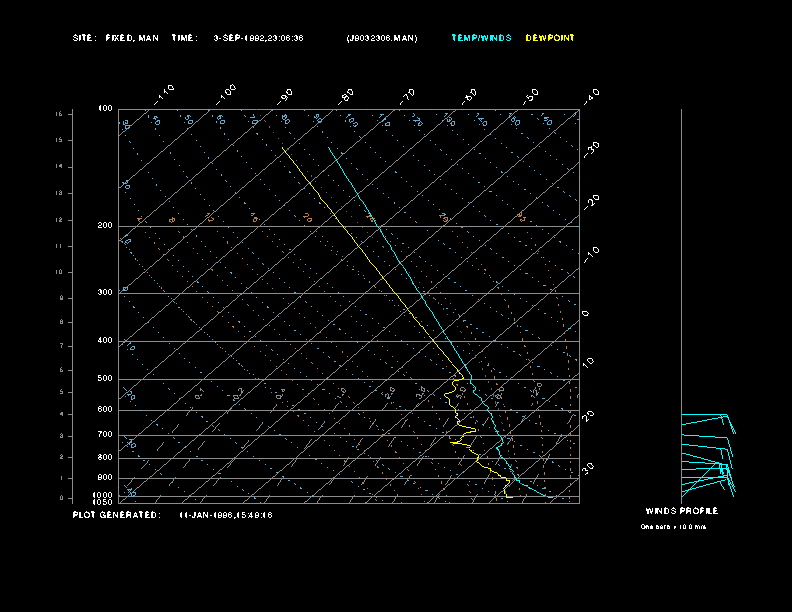The image size is (792, 612).
Task: Click the 300 pressure level label
Action: click(105, 292)
